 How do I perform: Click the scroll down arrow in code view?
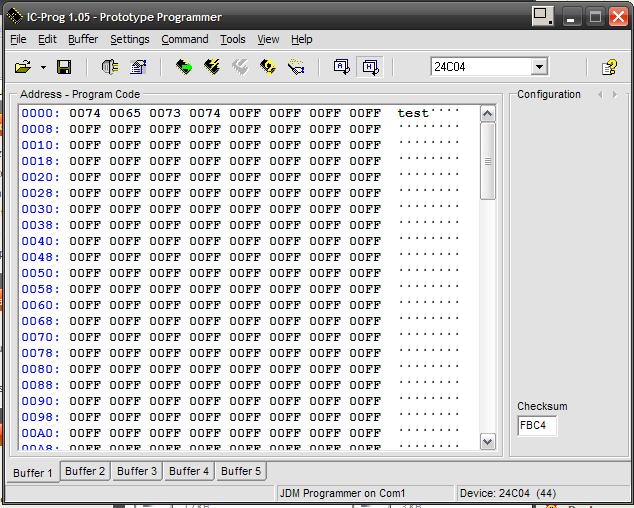tap(488, 441)
